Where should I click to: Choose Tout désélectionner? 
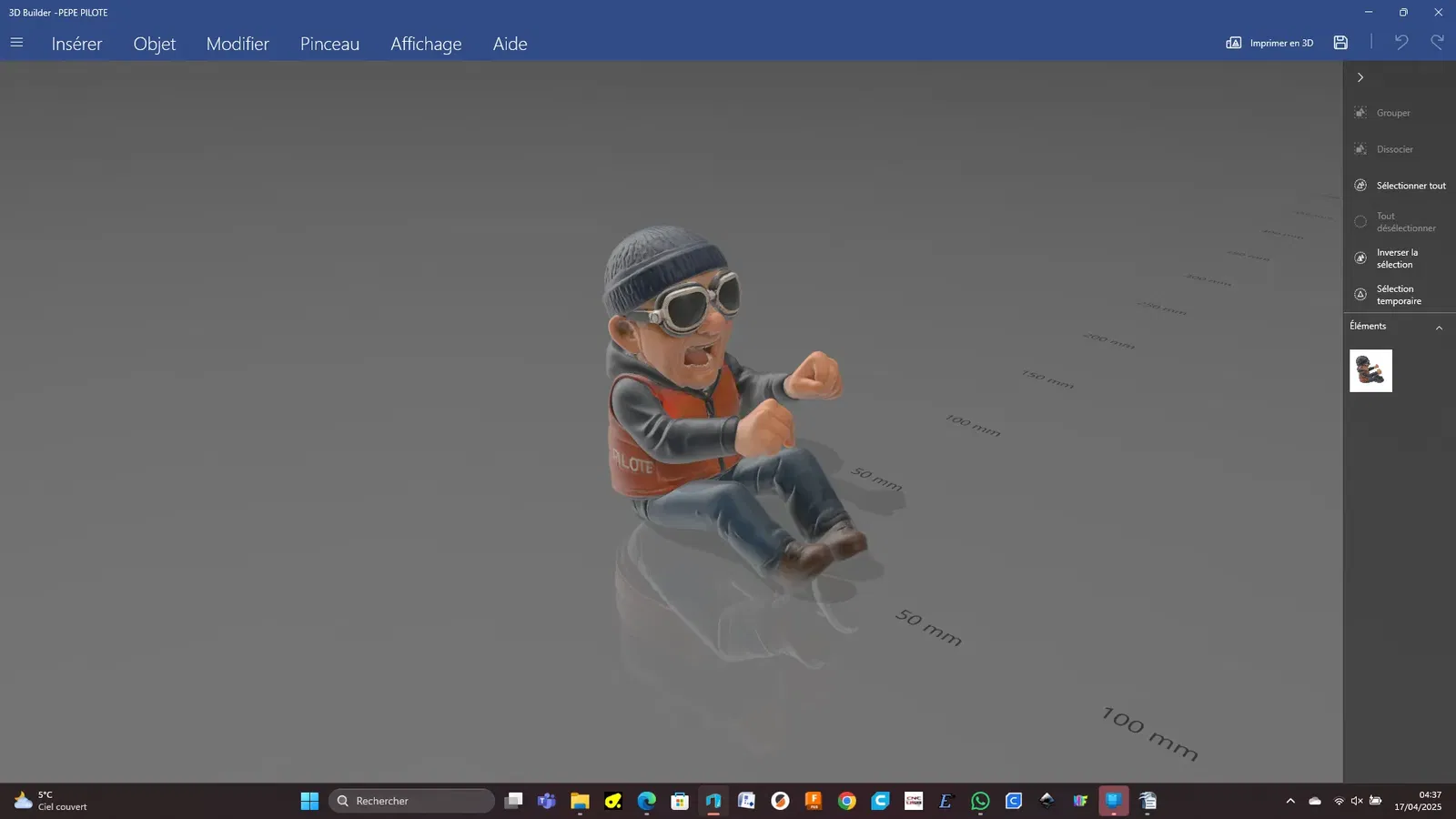coord(1395,222)
